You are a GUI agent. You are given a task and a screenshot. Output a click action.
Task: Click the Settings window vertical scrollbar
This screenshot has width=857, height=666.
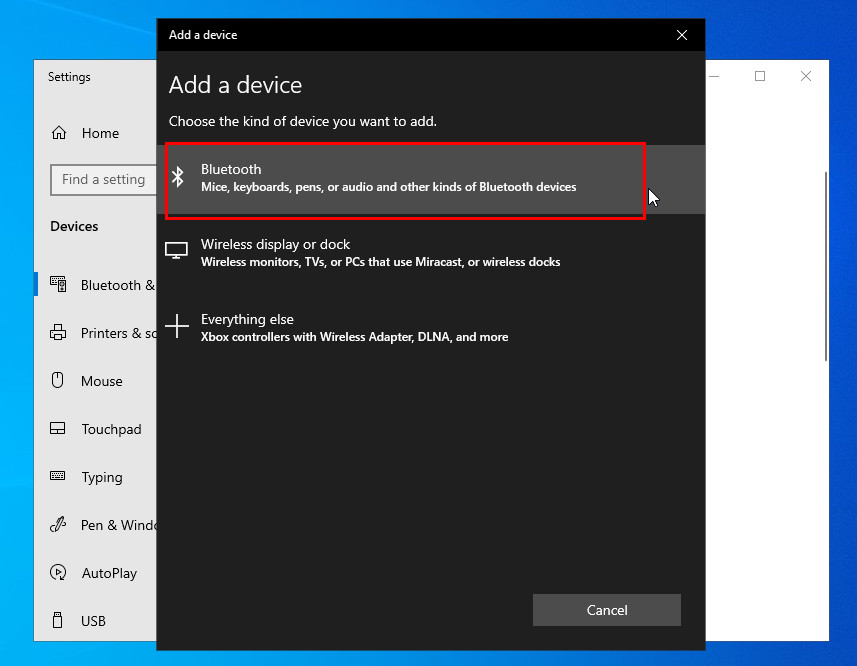pyautogui.click(x=826, y=266)
